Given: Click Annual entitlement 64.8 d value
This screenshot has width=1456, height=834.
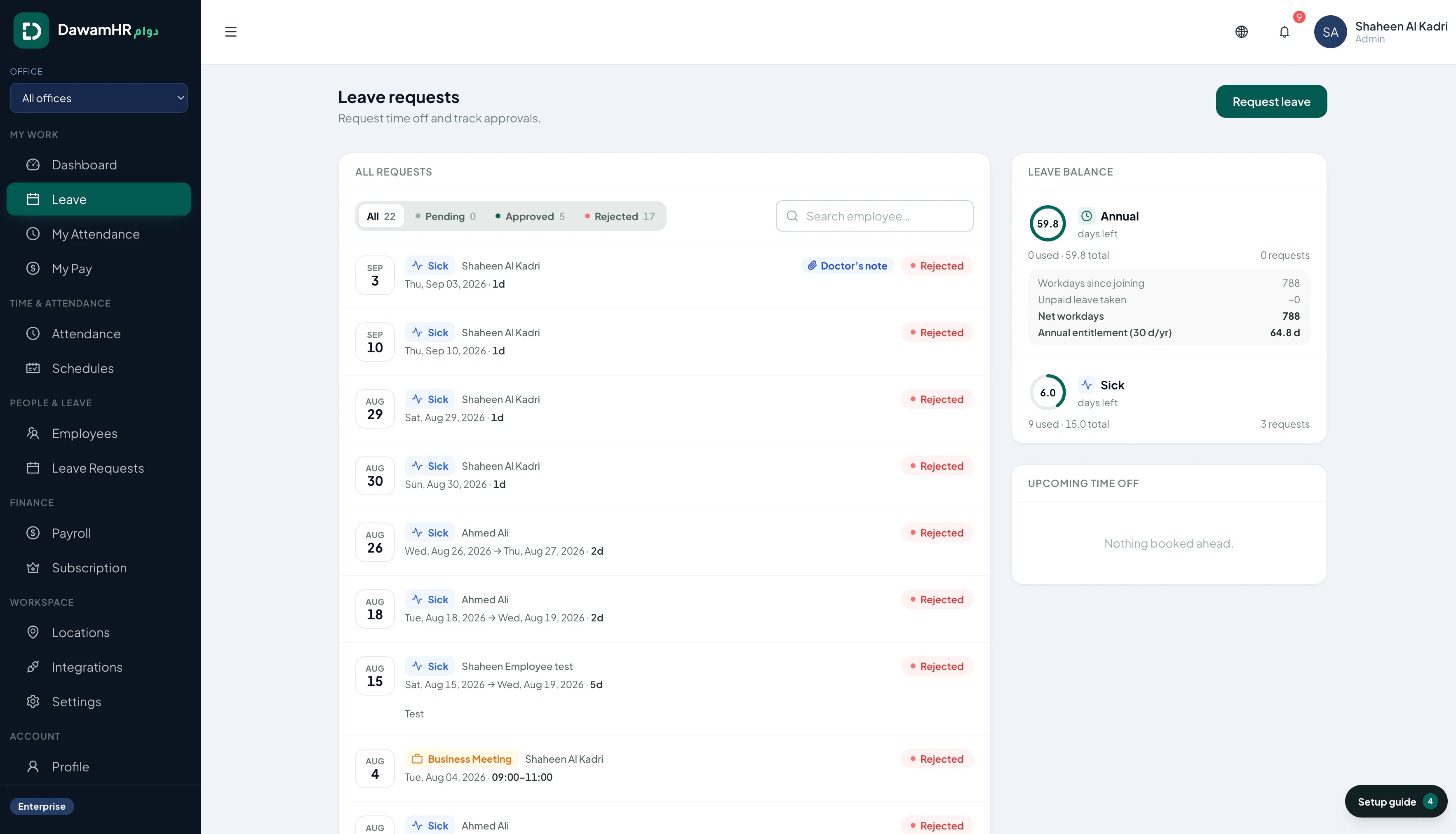Looking at the screenshot, I should click(1285, 333).
